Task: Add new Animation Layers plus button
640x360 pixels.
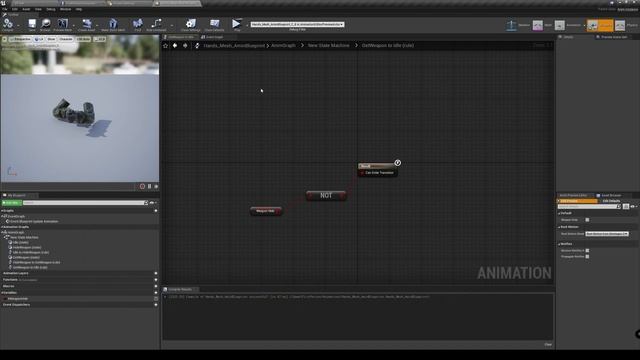Action: tap(156, 273)
